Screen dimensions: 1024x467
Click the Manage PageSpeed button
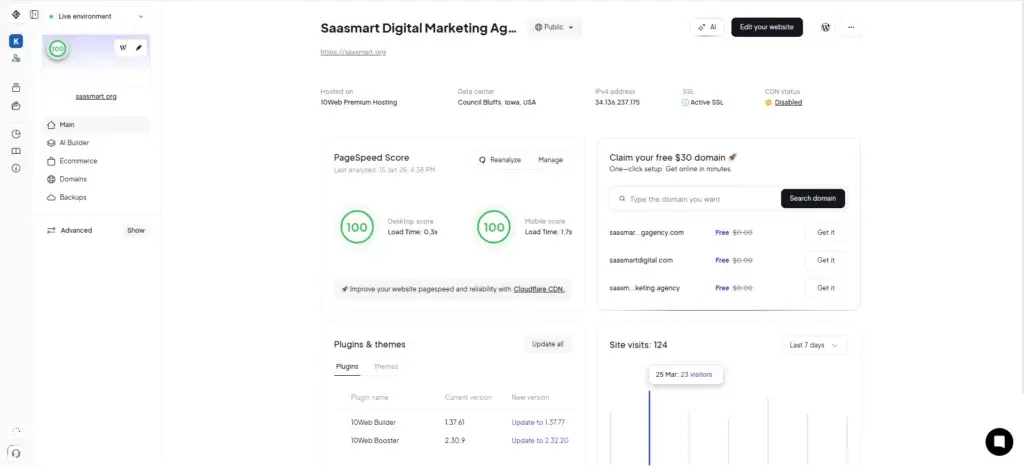pyautogui.click(x=551, y=160)
